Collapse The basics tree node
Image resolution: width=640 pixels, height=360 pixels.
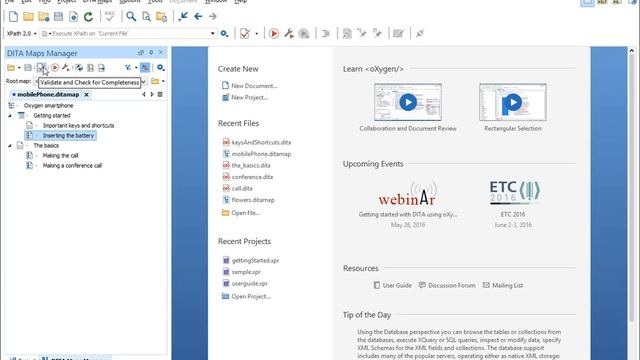(10, 145)
